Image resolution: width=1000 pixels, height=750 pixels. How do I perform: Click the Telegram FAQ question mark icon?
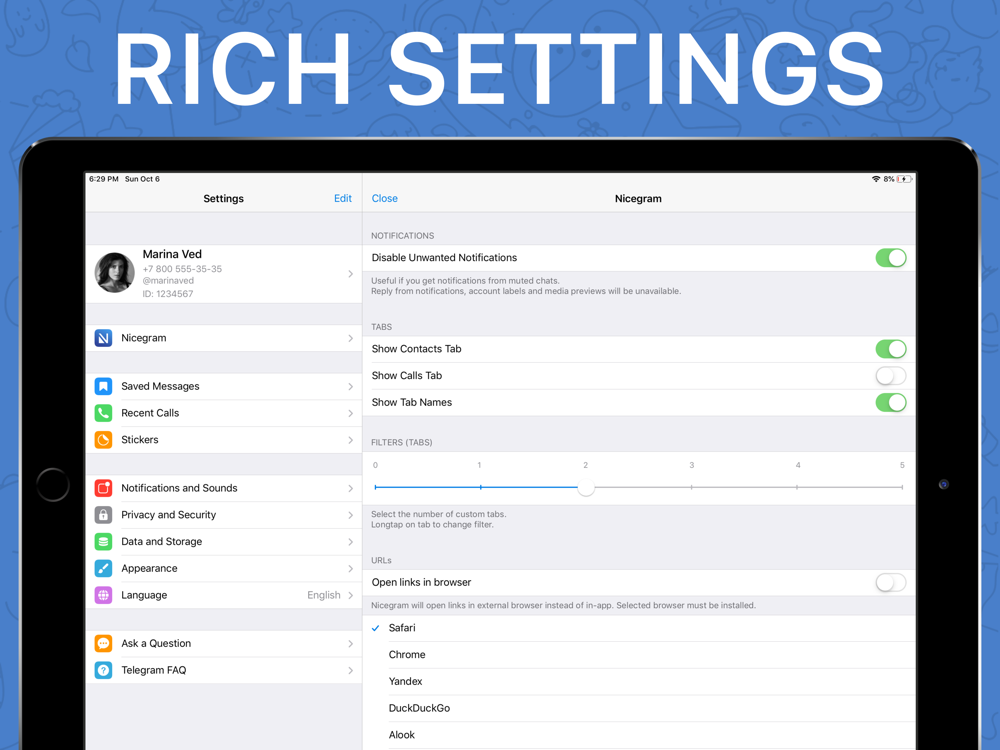click(x=103, y=670)
